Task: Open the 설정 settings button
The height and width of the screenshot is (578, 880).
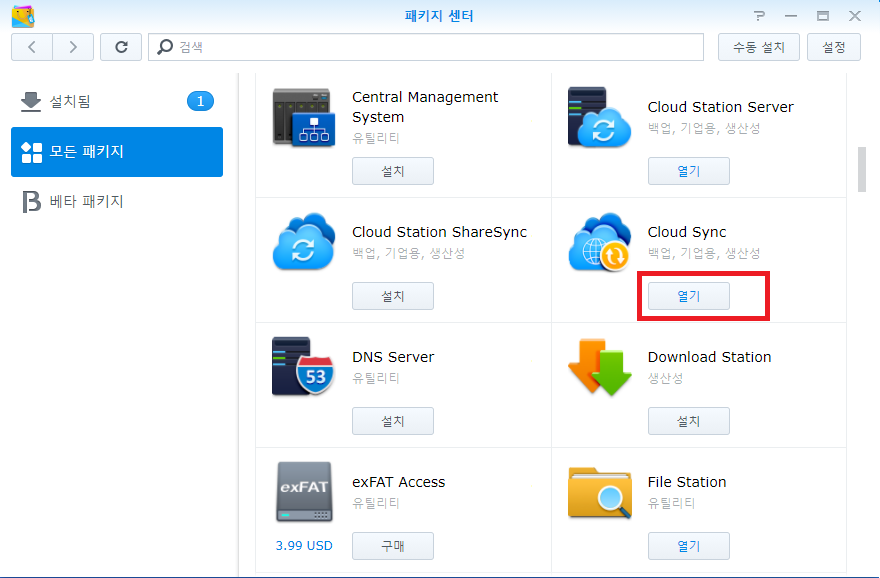Action: point(833,47)
